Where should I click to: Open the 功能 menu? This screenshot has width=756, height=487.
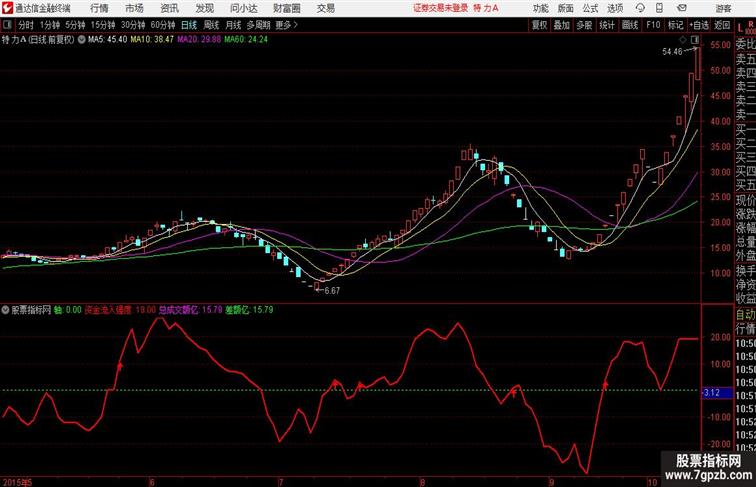[x=540, y=8]
